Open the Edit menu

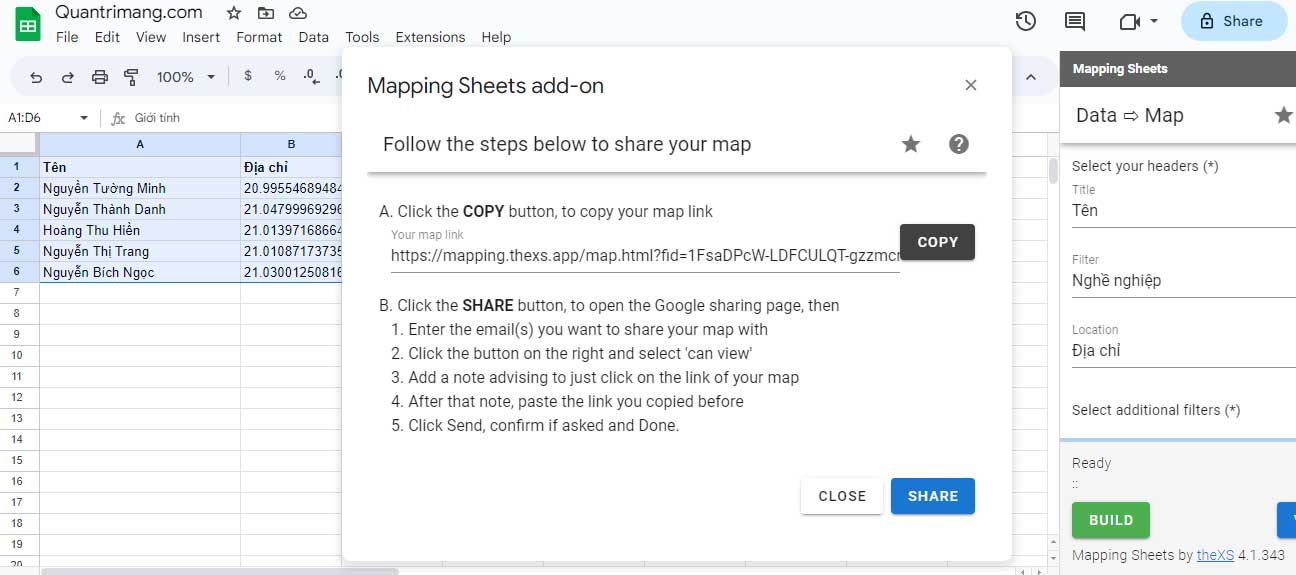(107, 37)
